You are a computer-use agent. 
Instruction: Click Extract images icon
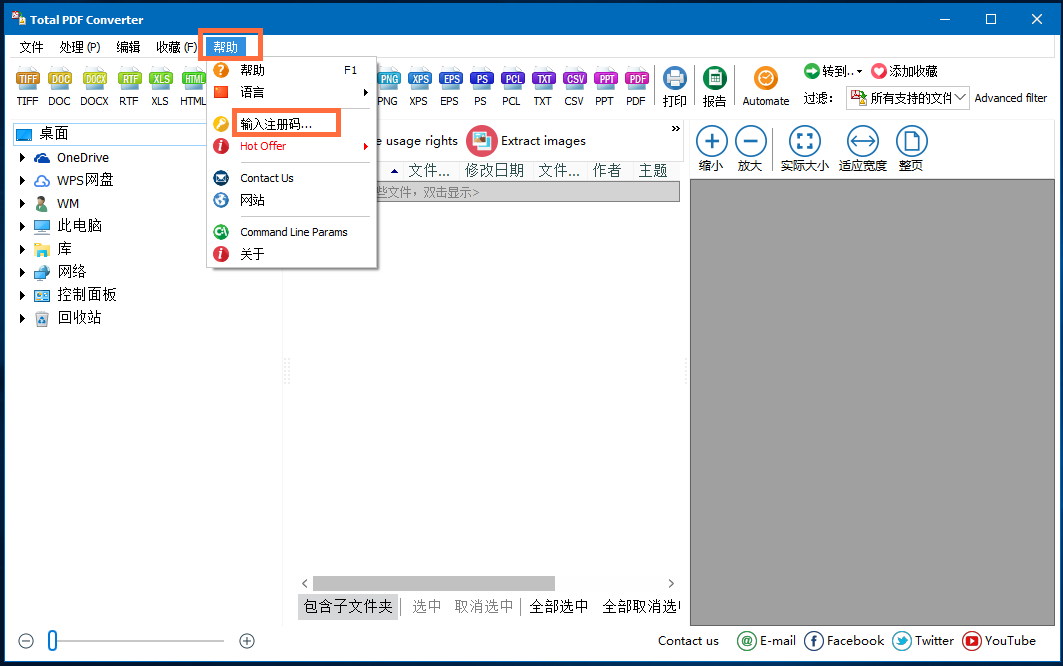(x=483, y=141)
